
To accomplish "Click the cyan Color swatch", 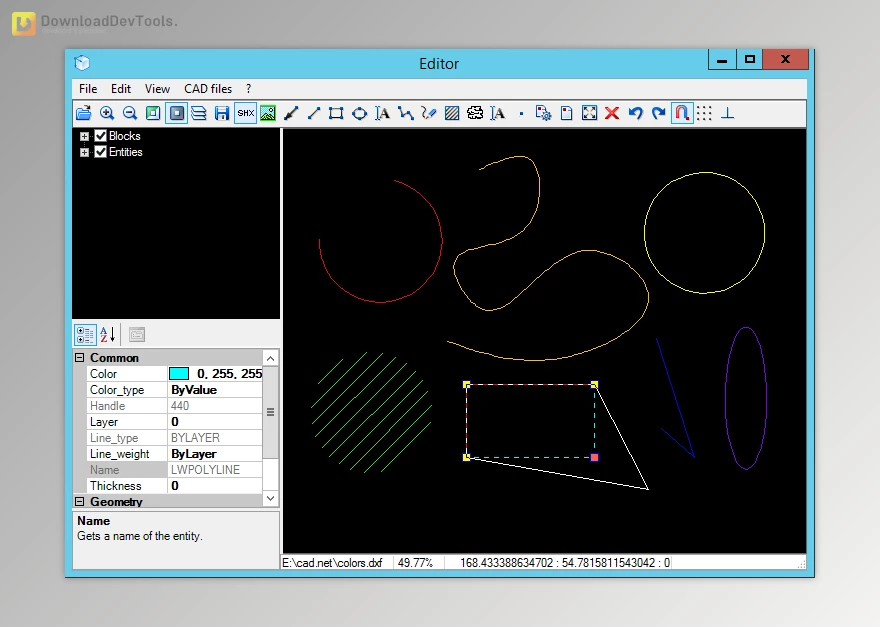I will 179,374.
